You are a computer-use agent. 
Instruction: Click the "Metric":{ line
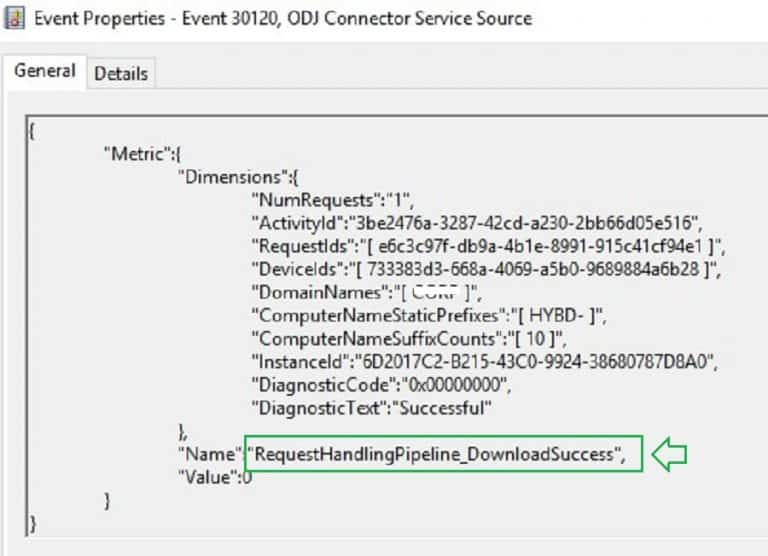pos(142,154)
